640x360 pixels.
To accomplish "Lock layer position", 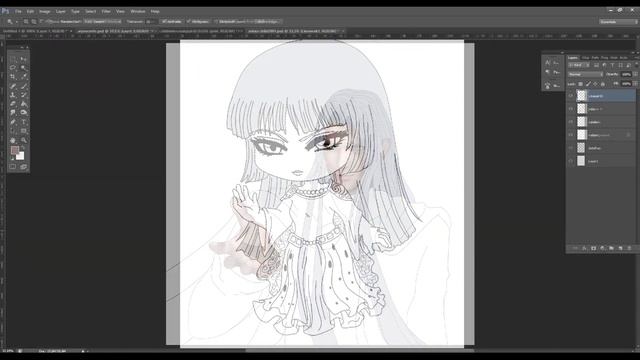I will click(596, 84).
